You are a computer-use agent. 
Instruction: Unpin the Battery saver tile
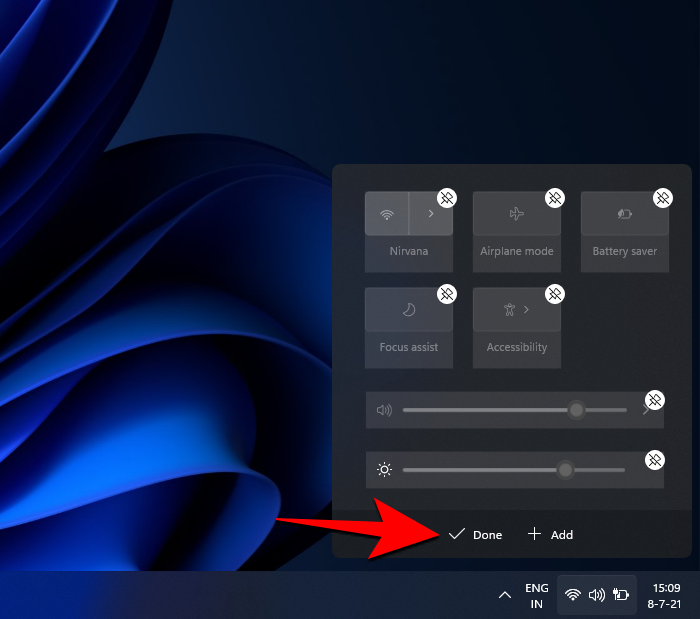click(x=663, y=198)
